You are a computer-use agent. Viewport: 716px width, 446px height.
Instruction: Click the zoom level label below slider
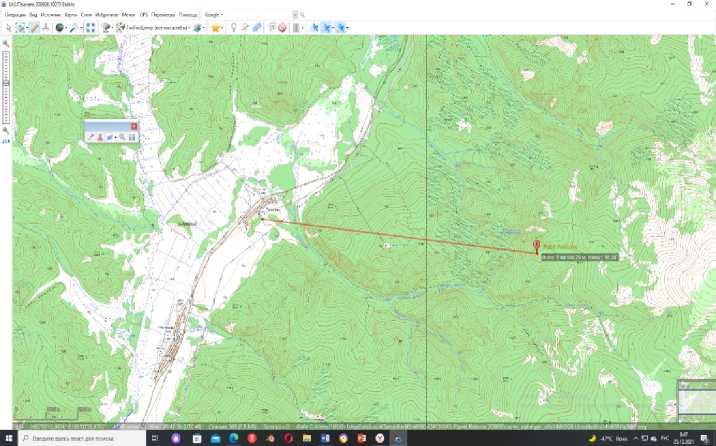[6, 142]
